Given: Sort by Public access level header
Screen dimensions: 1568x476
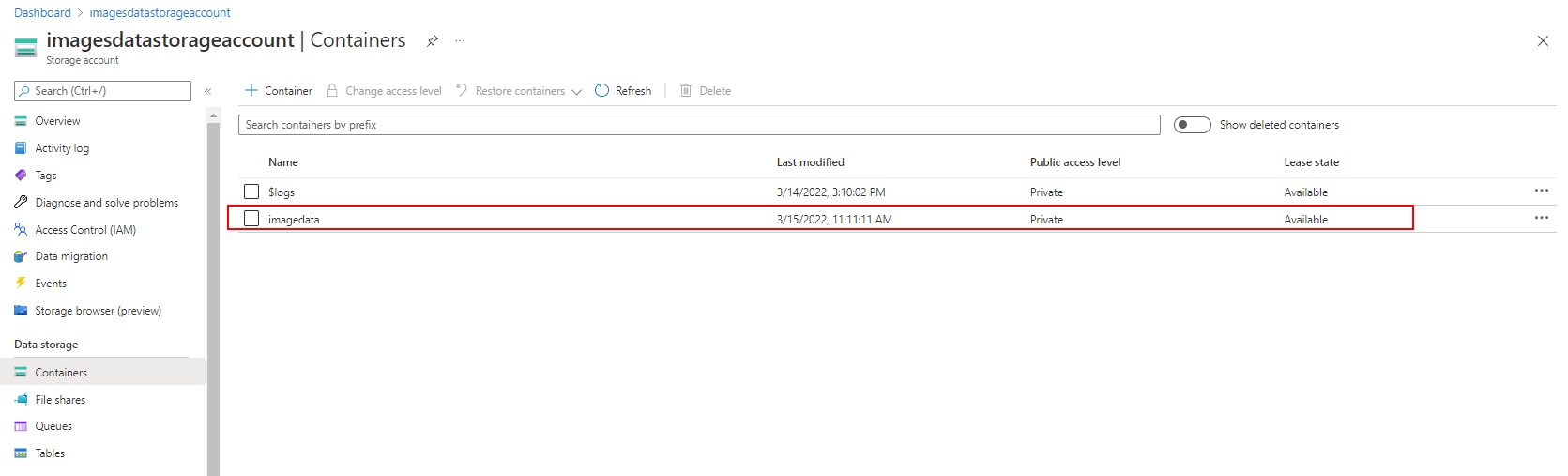Looking at the screenshot, I should click(1075, 162).
